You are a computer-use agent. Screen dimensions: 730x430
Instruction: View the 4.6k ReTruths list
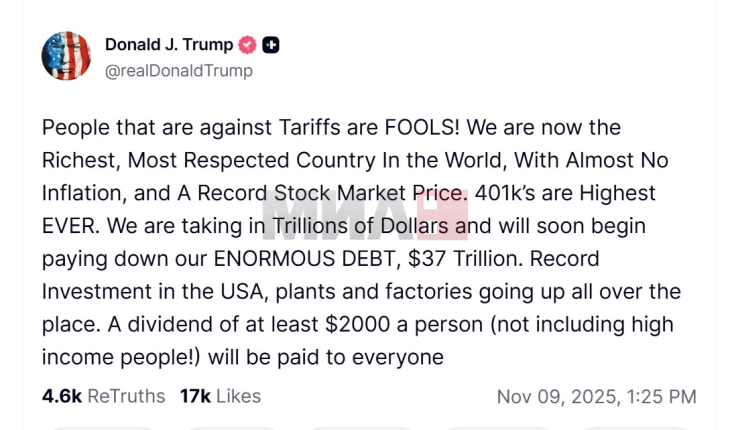(x=103, y=396)
